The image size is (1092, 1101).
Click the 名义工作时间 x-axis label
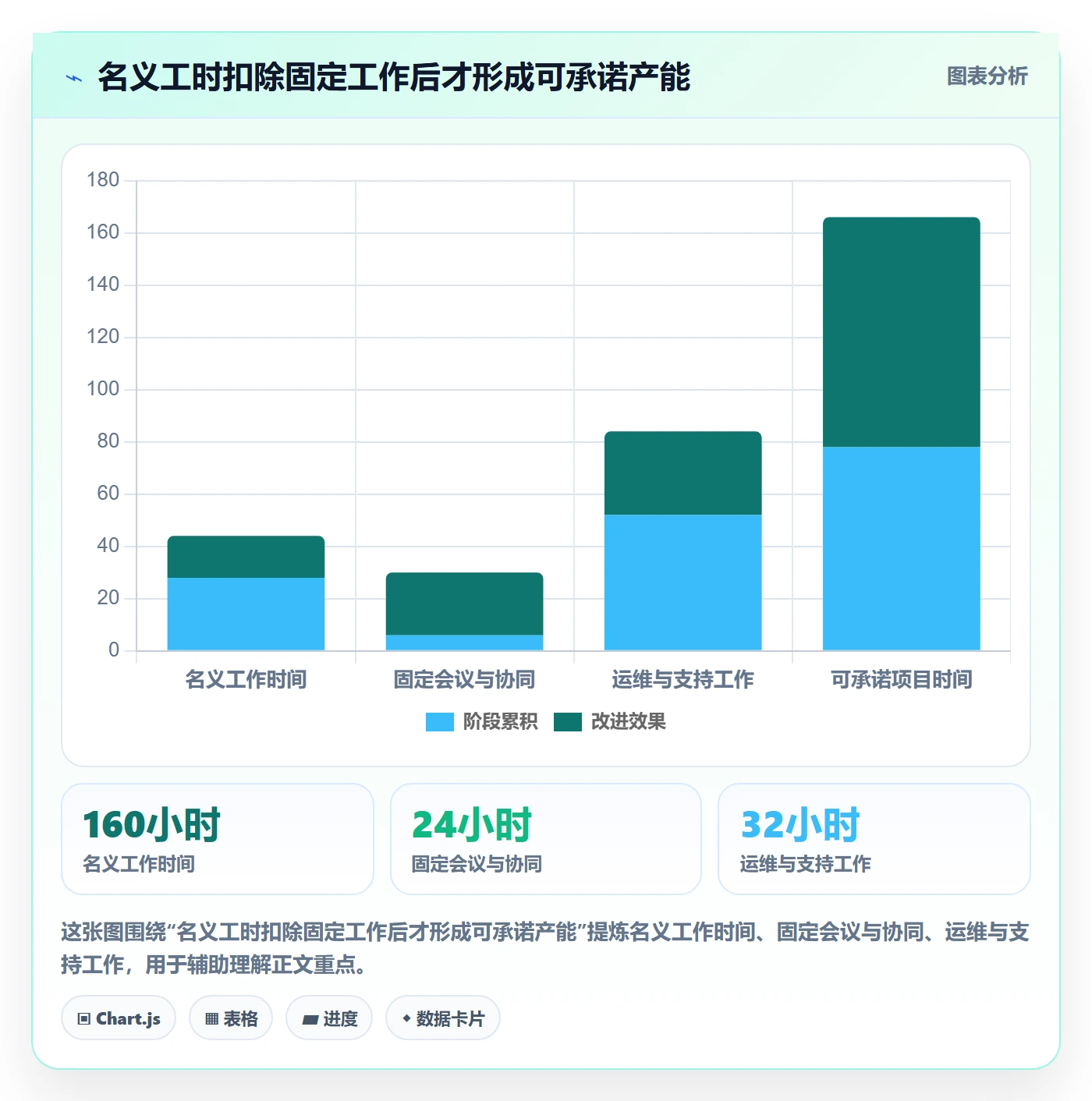[x=246, y=679]
